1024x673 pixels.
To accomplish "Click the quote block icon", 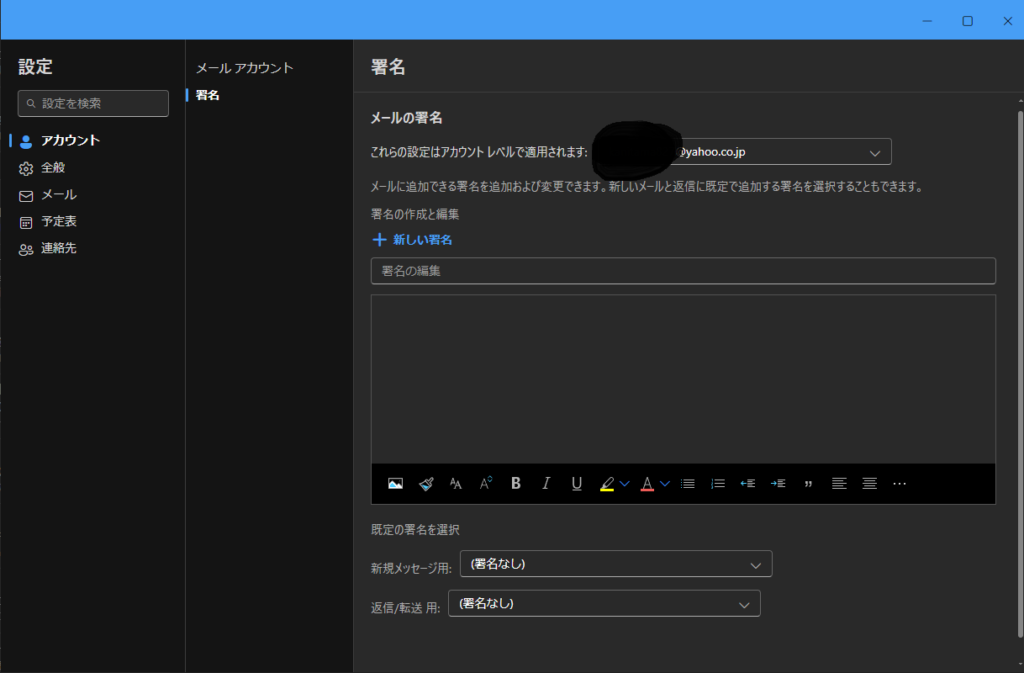I will [x=808, y=484].
